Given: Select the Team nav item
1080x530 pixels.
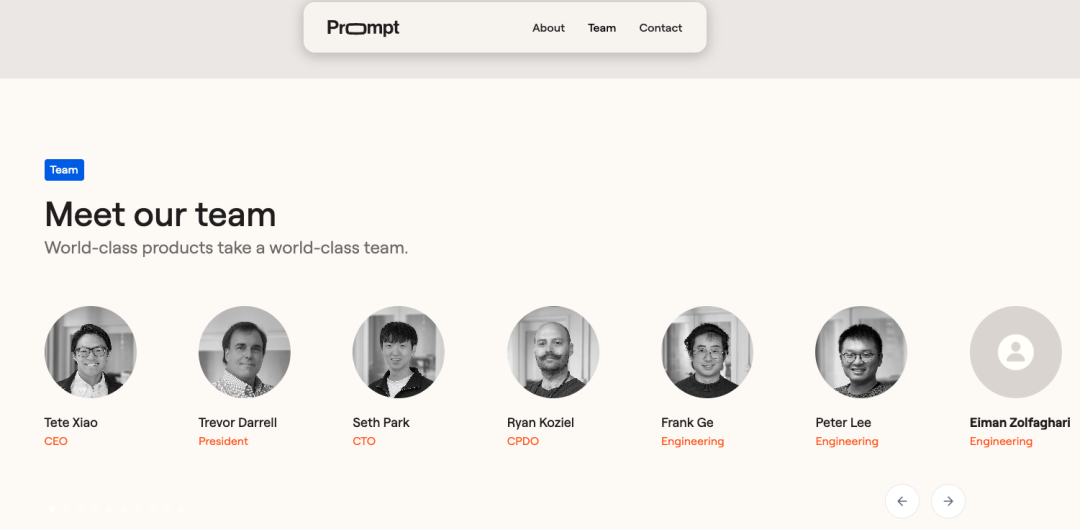Looking at the screenshot, I should 602,28.
